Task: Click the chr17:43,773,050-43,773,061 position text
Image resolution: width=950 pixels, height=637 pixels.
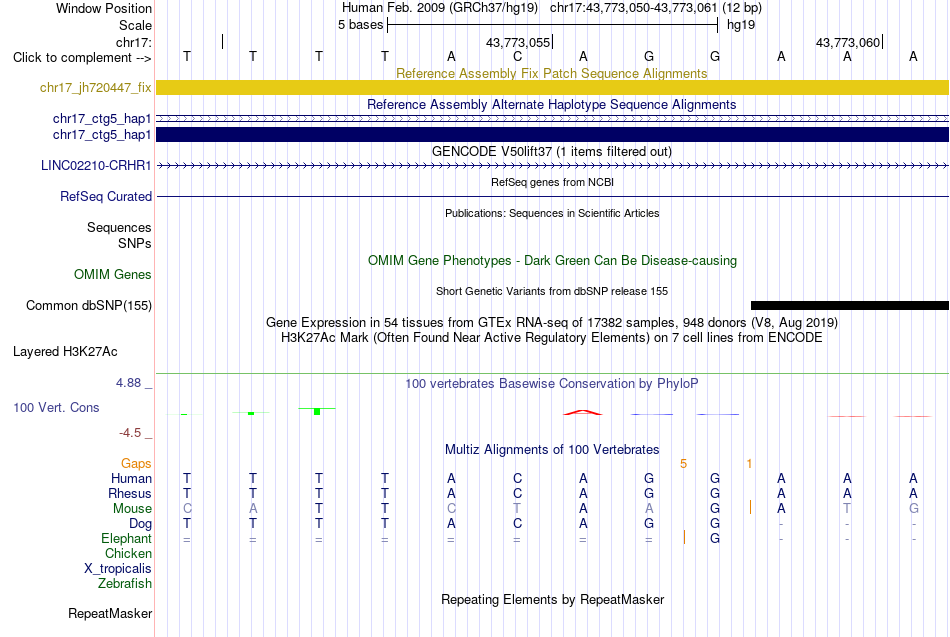Action: (x=633, y=8)
